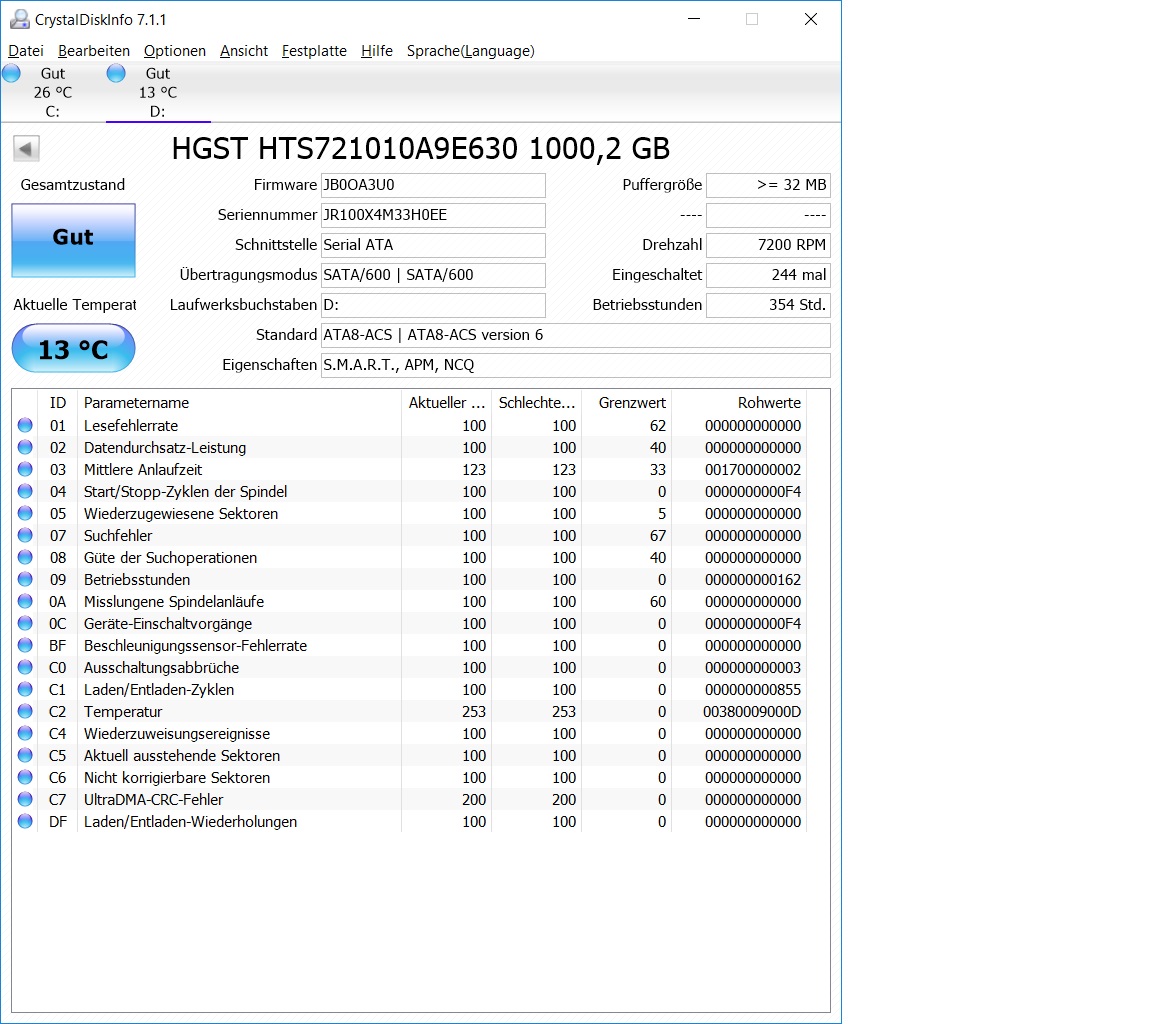Click the Eigenschaften S.M.A.R.T. field

tap(576, 365)
